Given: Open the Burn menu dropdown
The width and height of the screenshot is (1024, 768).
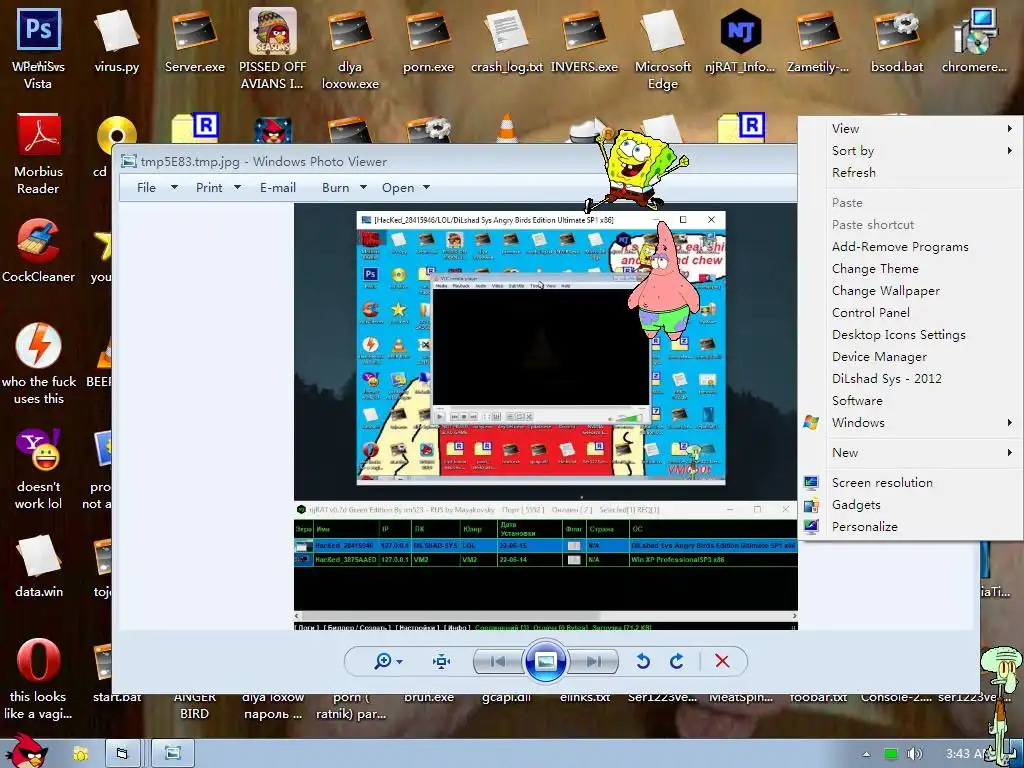Looking at the screenshot, I should (344, 188).
